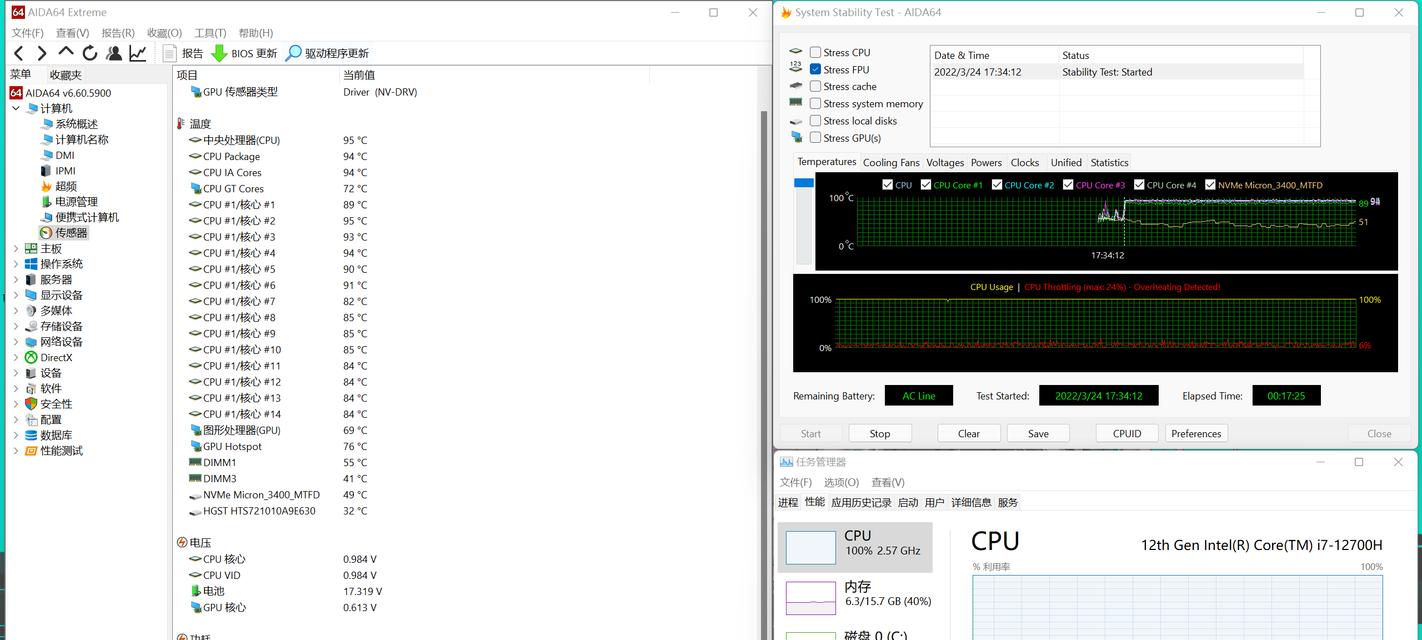Go forward with the toolbar forward arrow

[42, 53]
